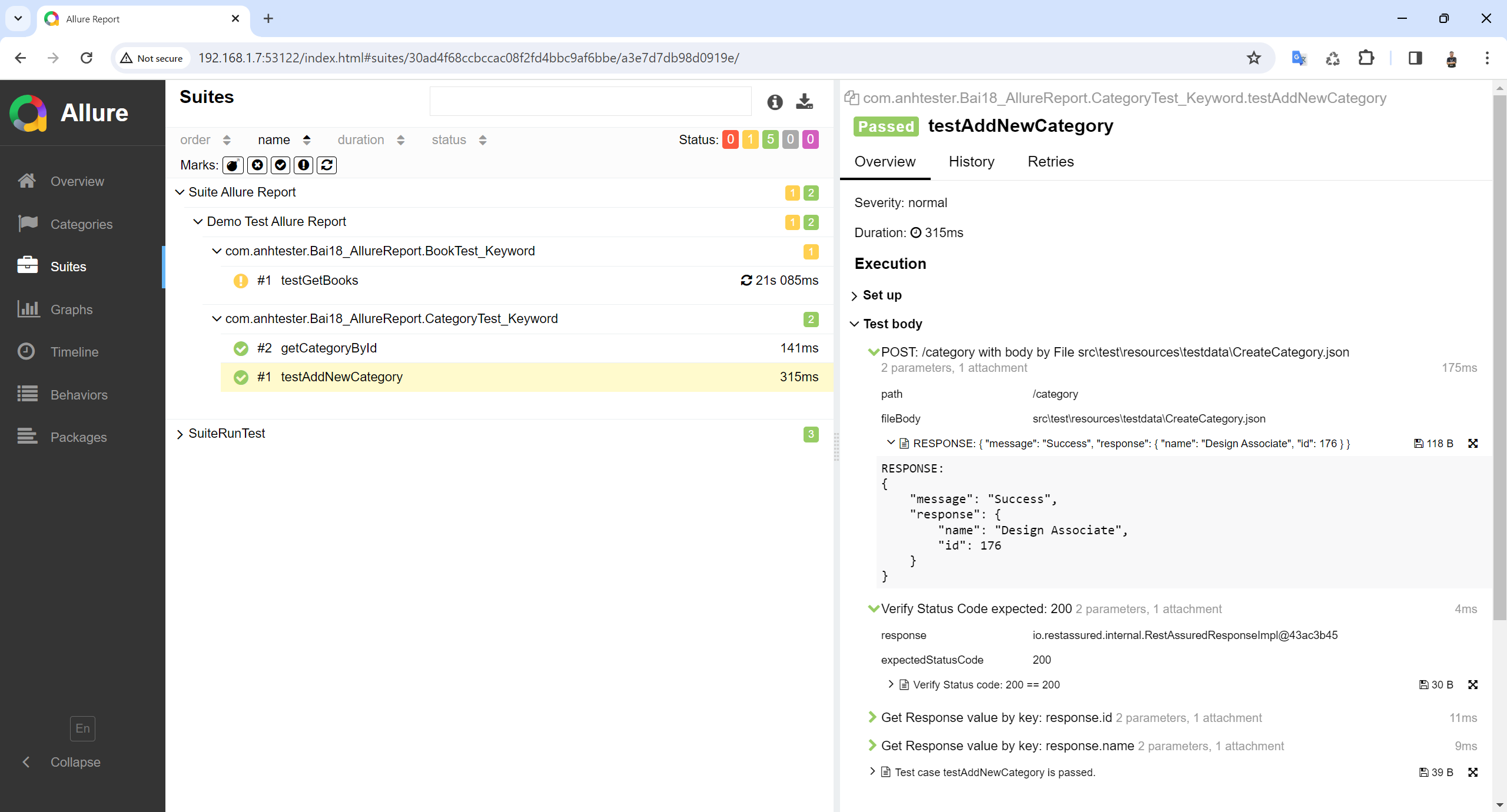Toggle the skipped status filter in gray
The height and width of the screenshot is (812, 1507).
coord(791,139)
